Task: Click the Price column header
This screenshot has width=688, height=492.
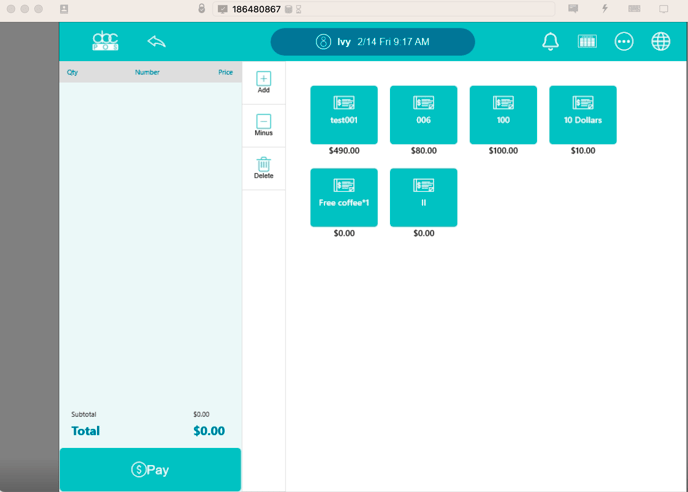Action: [226, 72]
